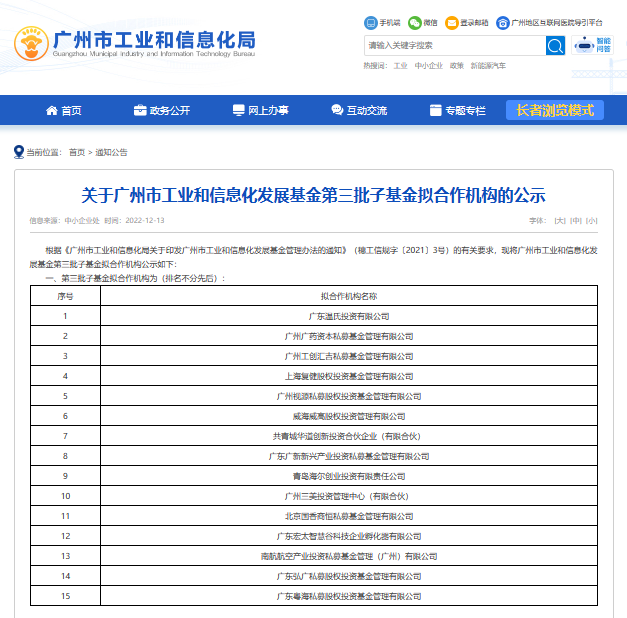Screen dimensions: 627x618
Task: Click the 信息来源: 中小企业处 text
Action: point(64,221)
